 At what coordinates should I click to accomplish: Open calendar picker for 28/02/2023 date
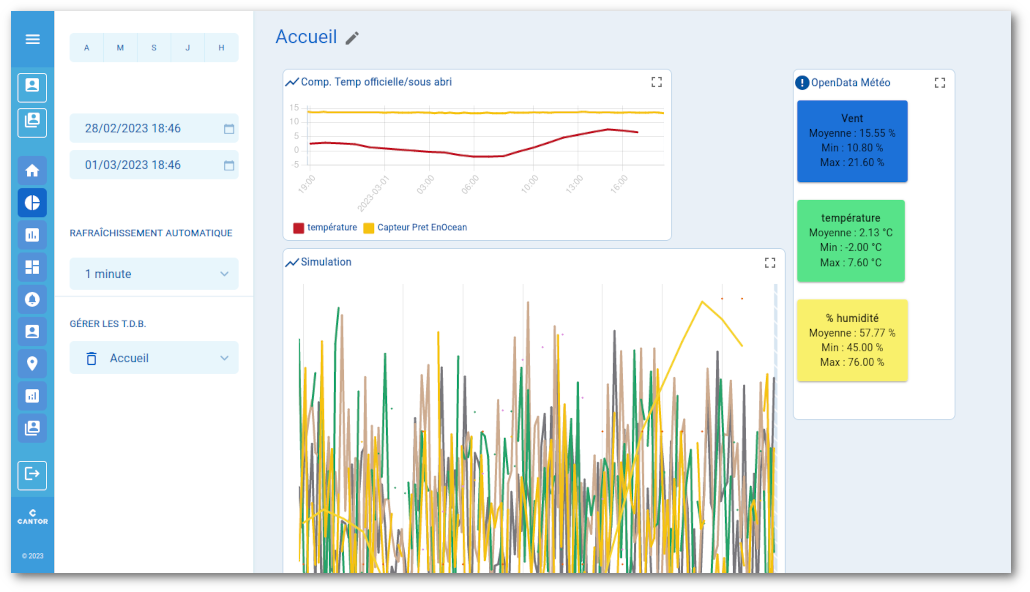tap(228, 129)
